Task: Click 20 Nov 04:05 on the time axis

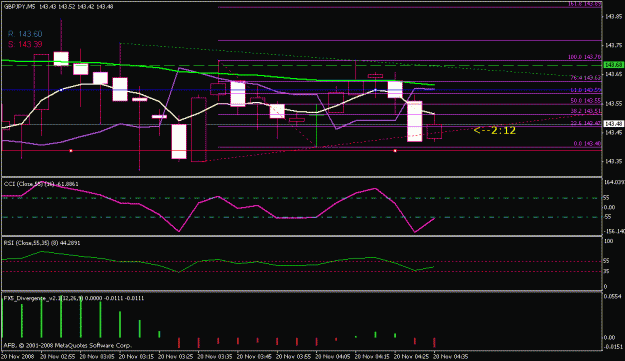Action: 333,356
